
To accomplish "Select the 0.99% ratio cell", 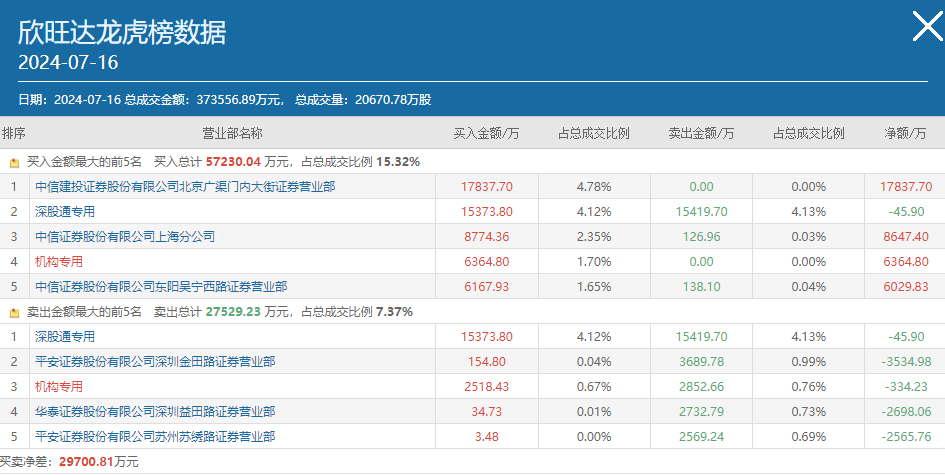I will 809,362.
